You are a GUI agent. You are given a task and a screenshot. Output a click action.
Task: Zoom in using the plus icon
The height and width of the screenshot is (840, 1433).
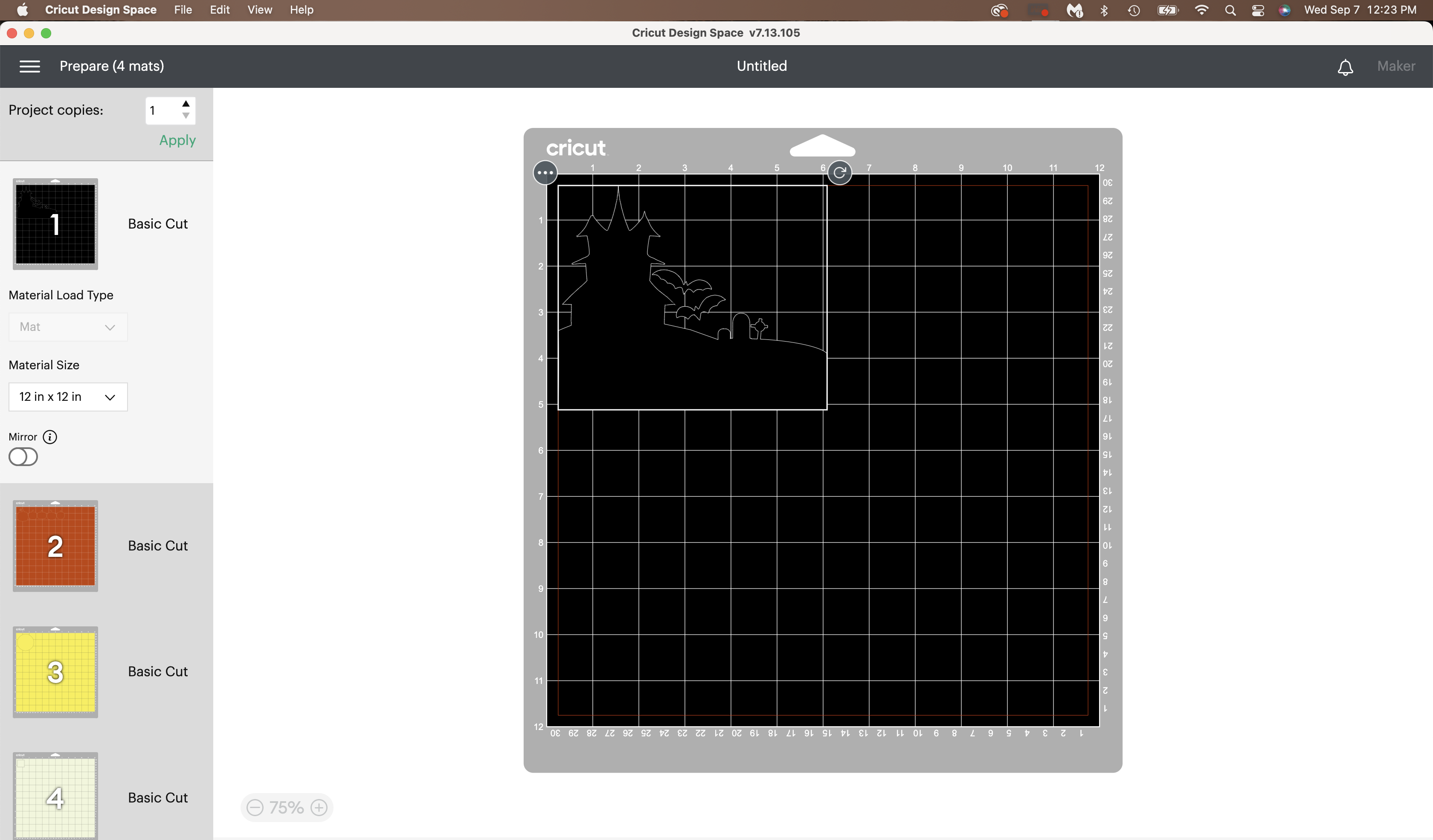coord(319,807)
